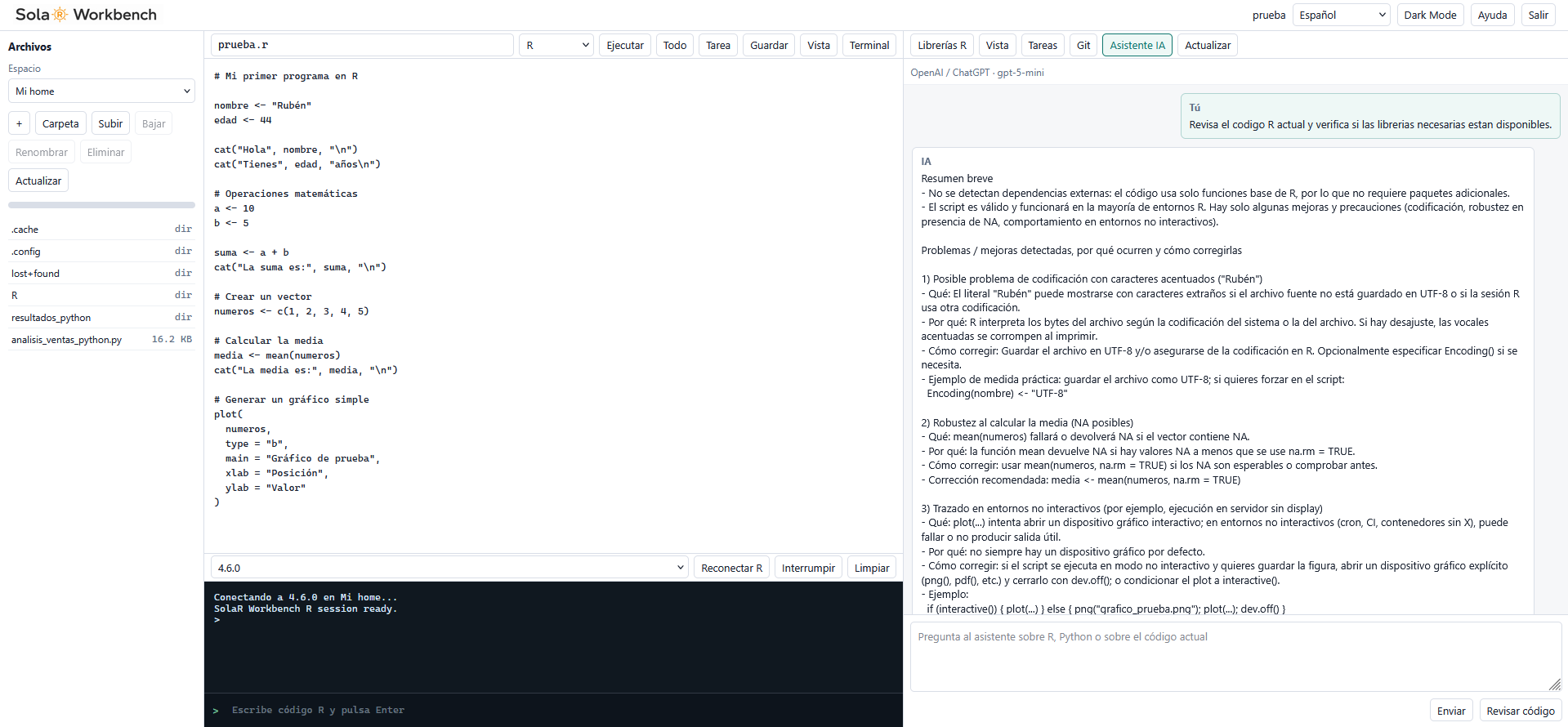Expand the Mi home space dropdown
Image resolution: width=1568 pixels, height=727 pixels.
pos(102,91)
